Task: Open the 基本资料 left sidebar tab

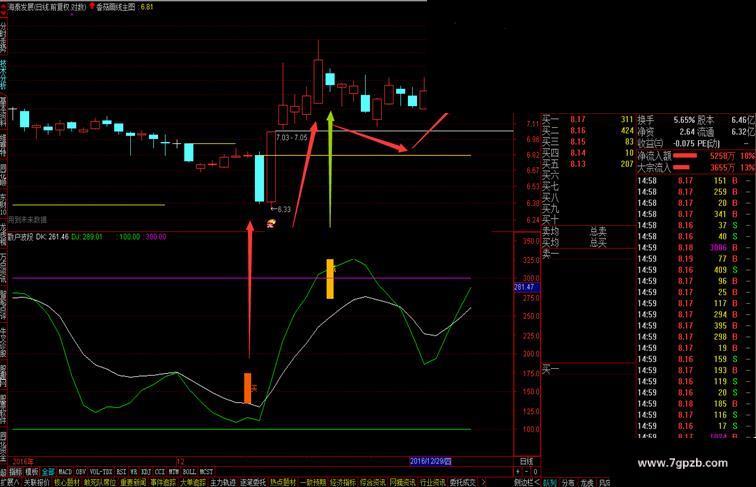Action: click(3, 112)
